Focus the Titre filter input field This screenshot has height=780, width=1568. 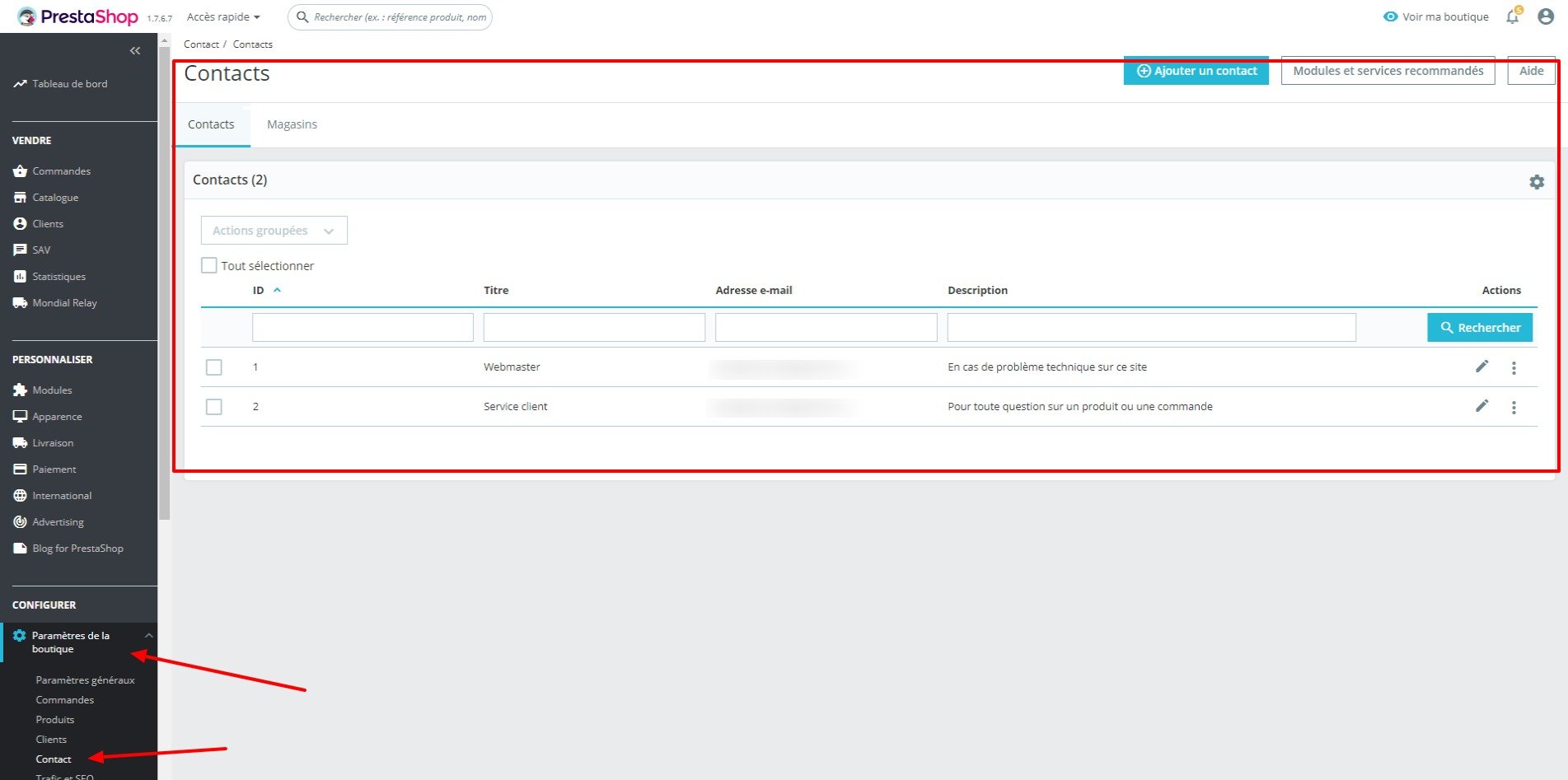(594, 327)
